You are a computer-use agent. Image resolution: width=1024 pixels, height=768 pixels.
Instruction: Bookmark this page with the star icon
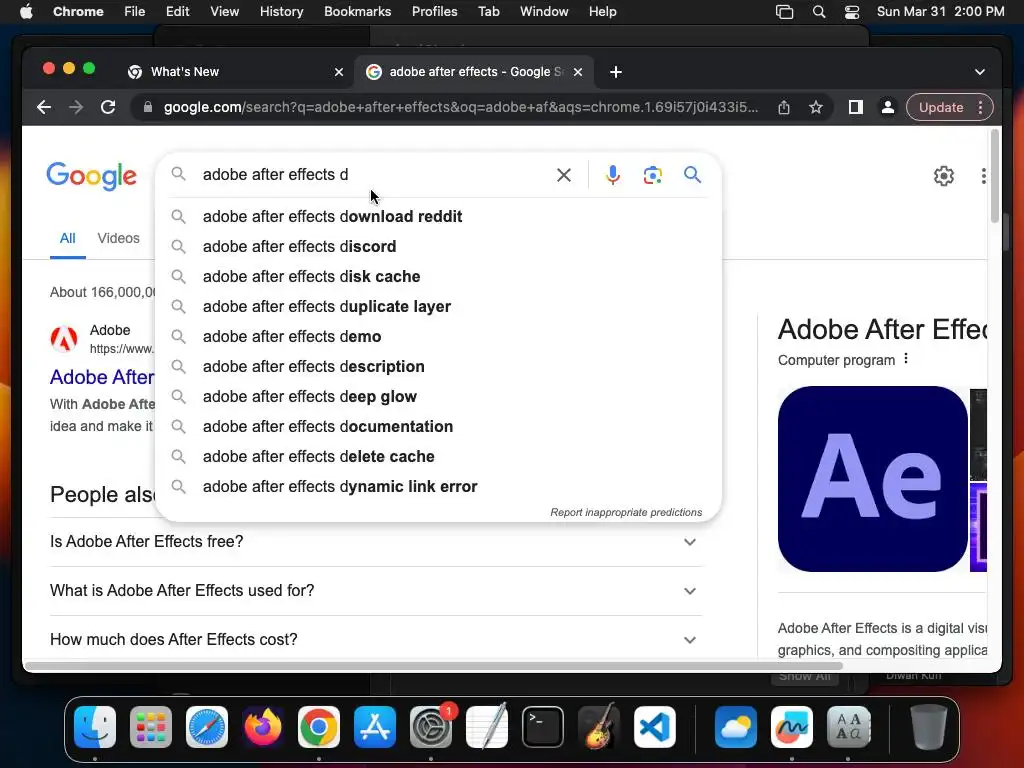pos(816,107)
